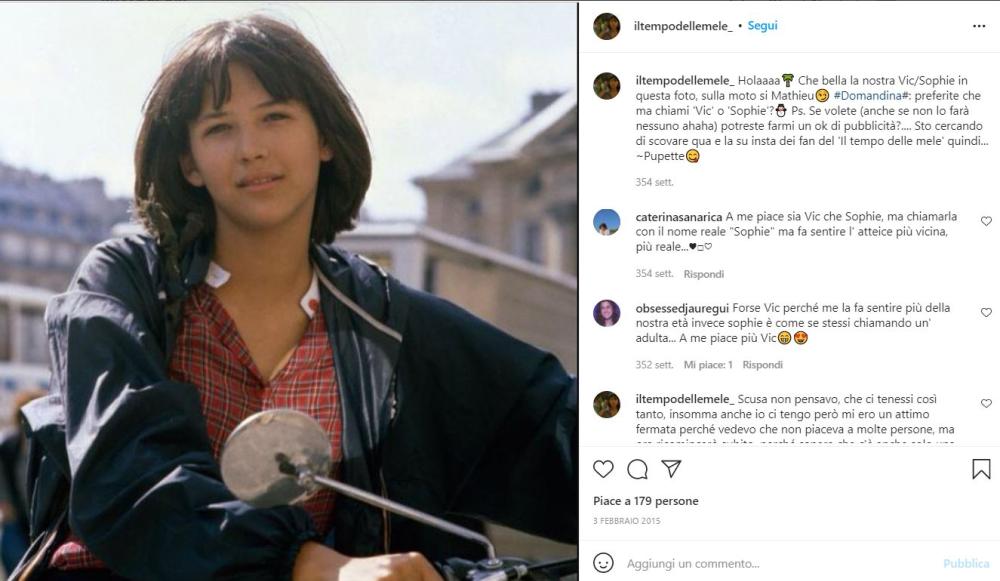
Task: Open three-dot more options menu
Action: coord(979,26)
